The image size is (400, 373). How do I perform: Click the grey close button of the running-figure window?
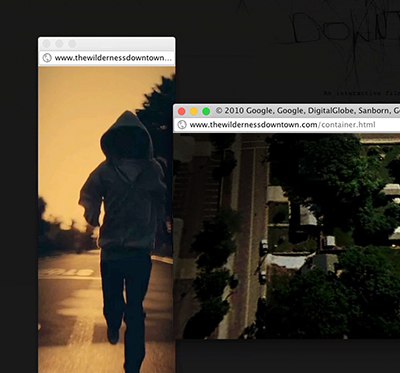47,44
